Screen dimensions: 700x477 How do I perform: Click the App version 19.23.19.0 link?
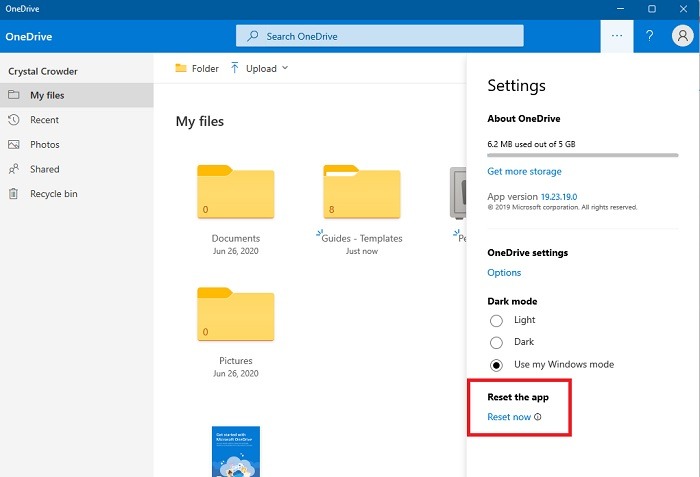[x=559, y=197]
